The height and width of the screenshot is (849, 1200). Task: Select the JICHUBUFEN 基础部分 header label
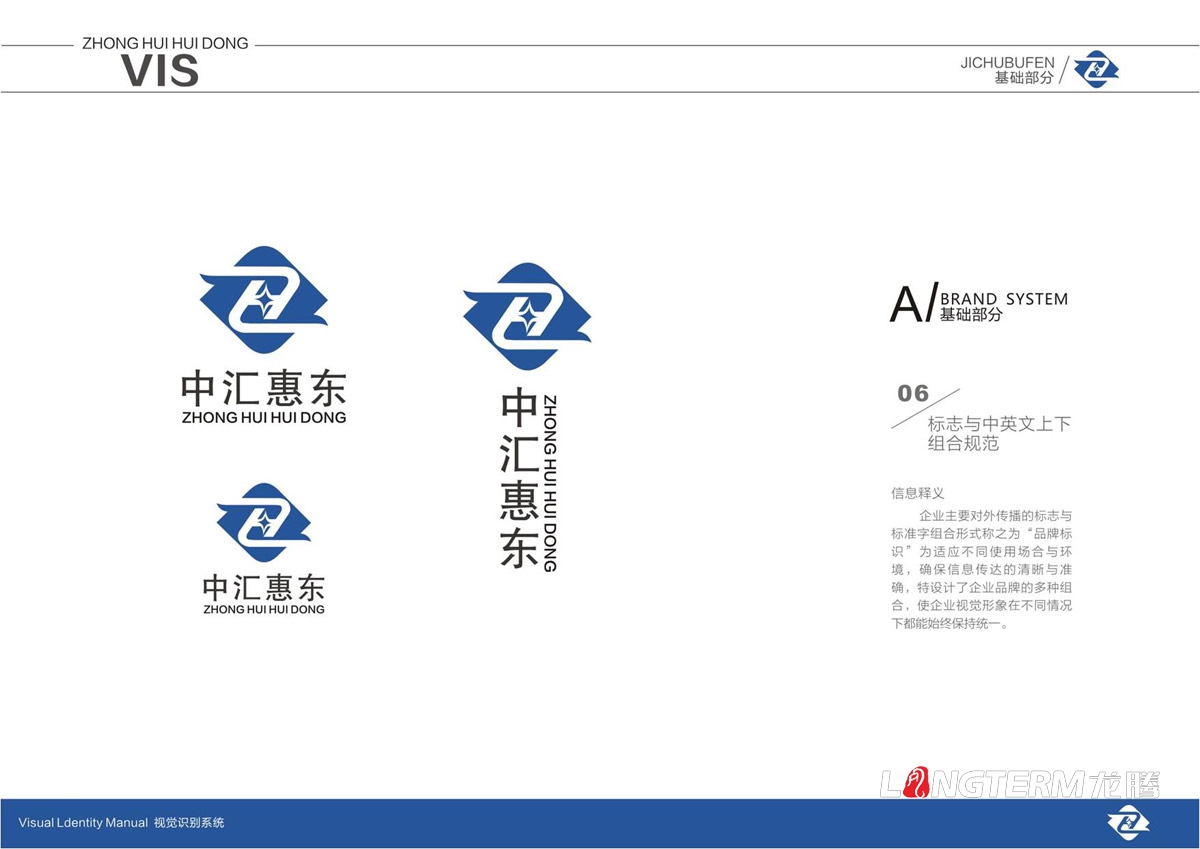tap(1011, 70)
